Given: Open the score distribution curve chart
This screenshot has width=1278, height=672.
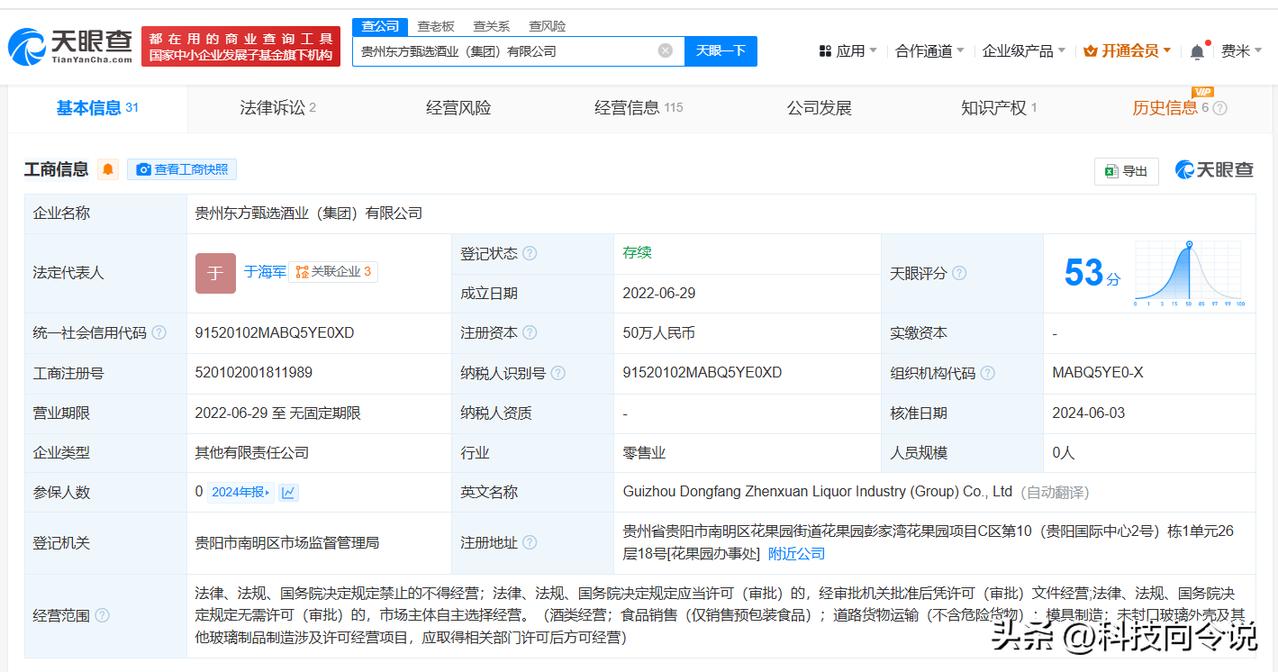Looking at the screenshot, I should pyautogui.click(x=1189, y=273).
